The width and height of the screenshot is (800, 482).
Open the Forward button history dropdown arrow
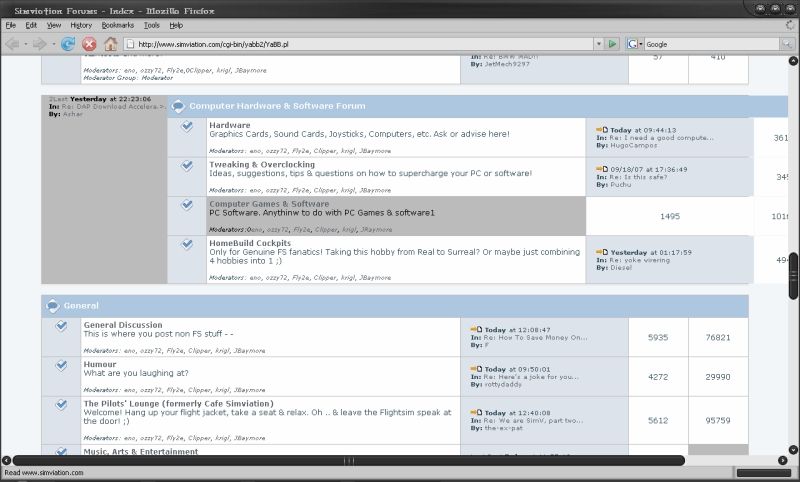tap(52, 44)
